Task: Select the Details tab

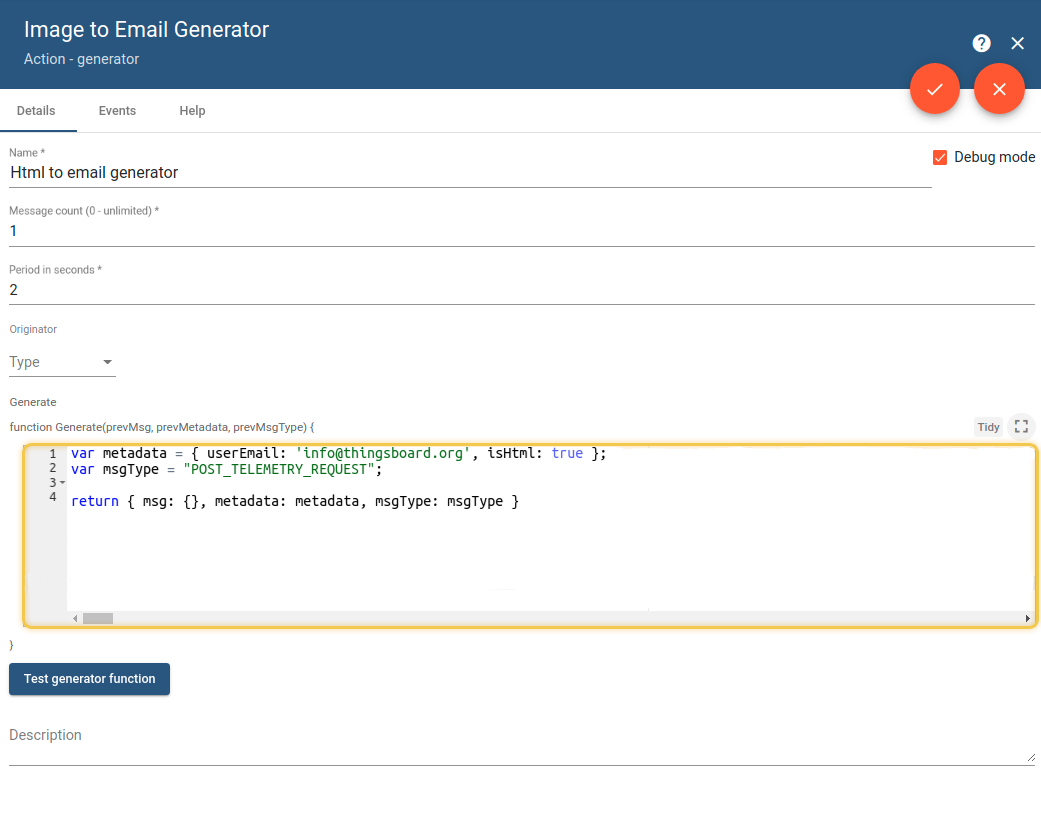Action: [x=36, y=111]
